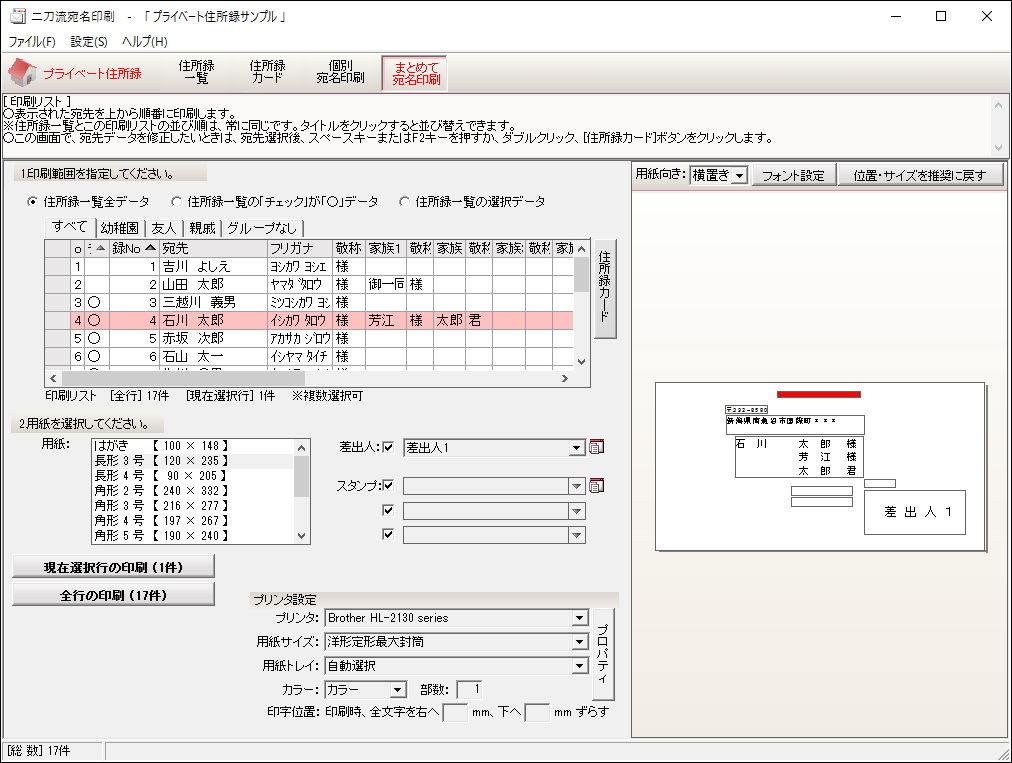Open the カラー dropdown
Screen dimensions: 1012x763
[398, 689]
